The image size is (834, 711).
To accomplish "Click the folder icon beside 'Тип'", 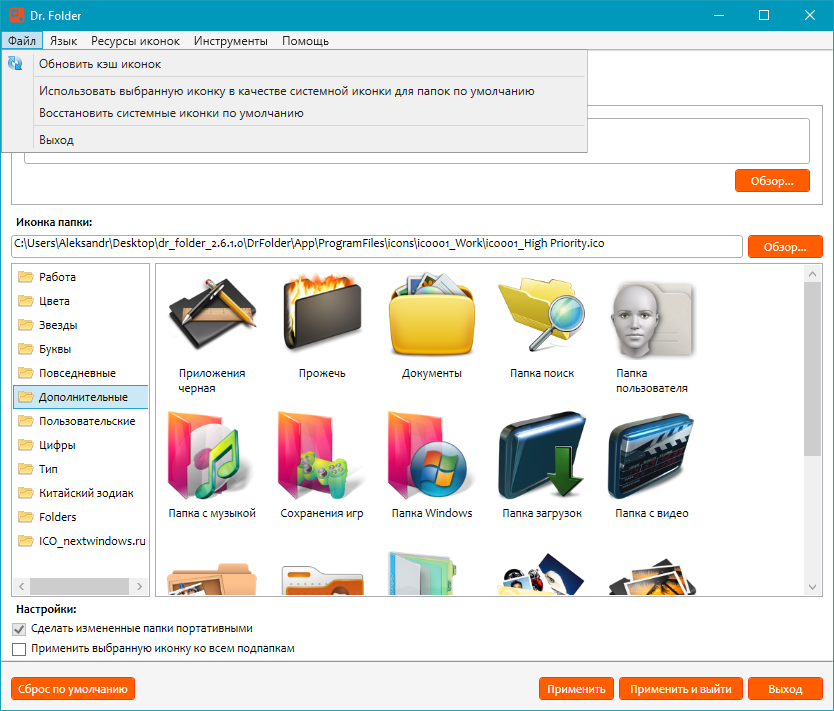I will pyautogui.click(x=25, y=469).
